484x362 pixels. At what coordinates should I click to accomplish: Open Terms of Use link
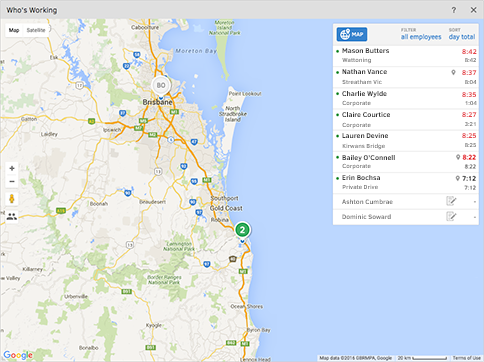[x=466, y=358]
